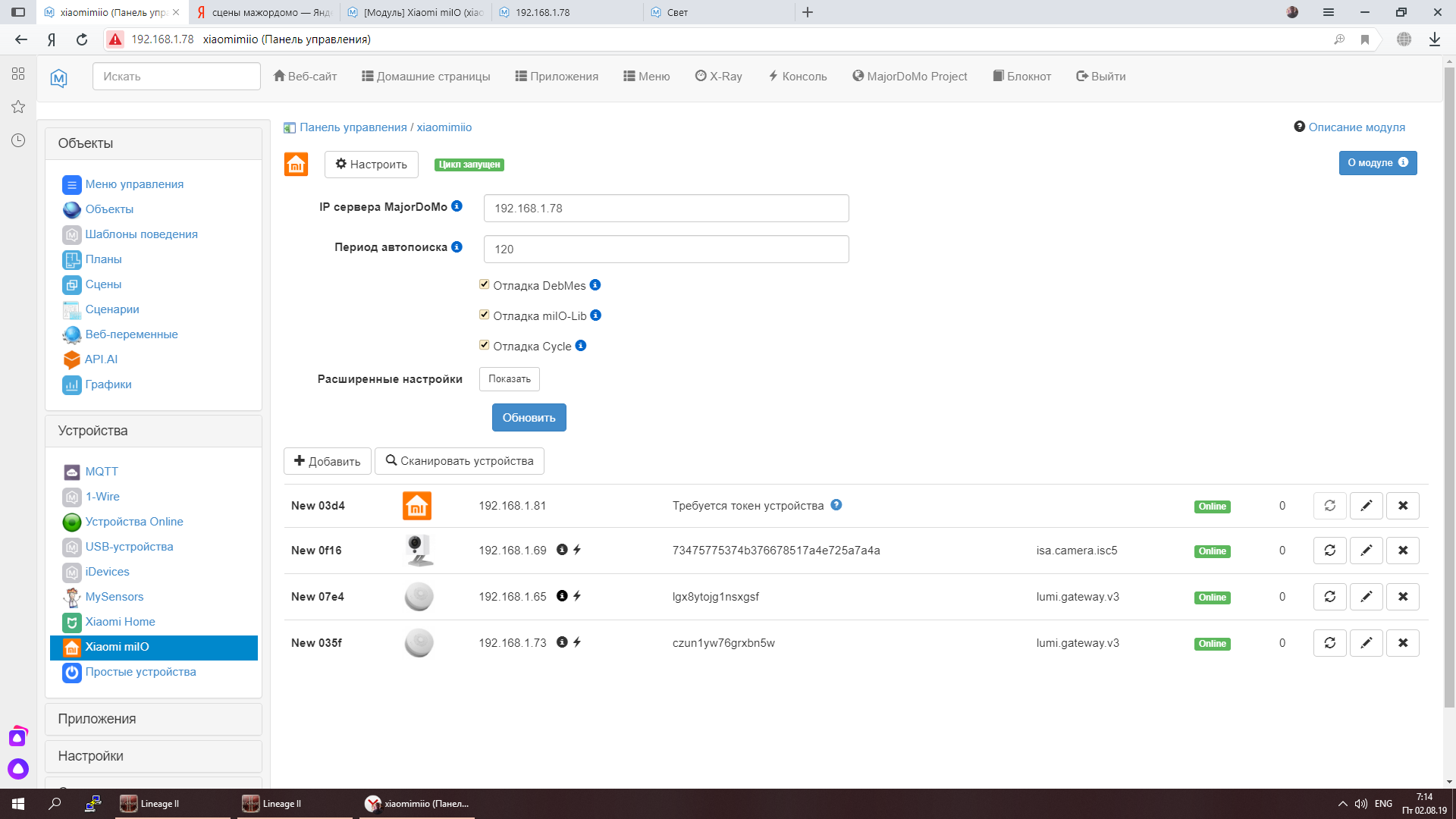Click help icon beside token required text
Viewport: 1456px width, 819px height.
pyautogui.click(x=836, y=505)
